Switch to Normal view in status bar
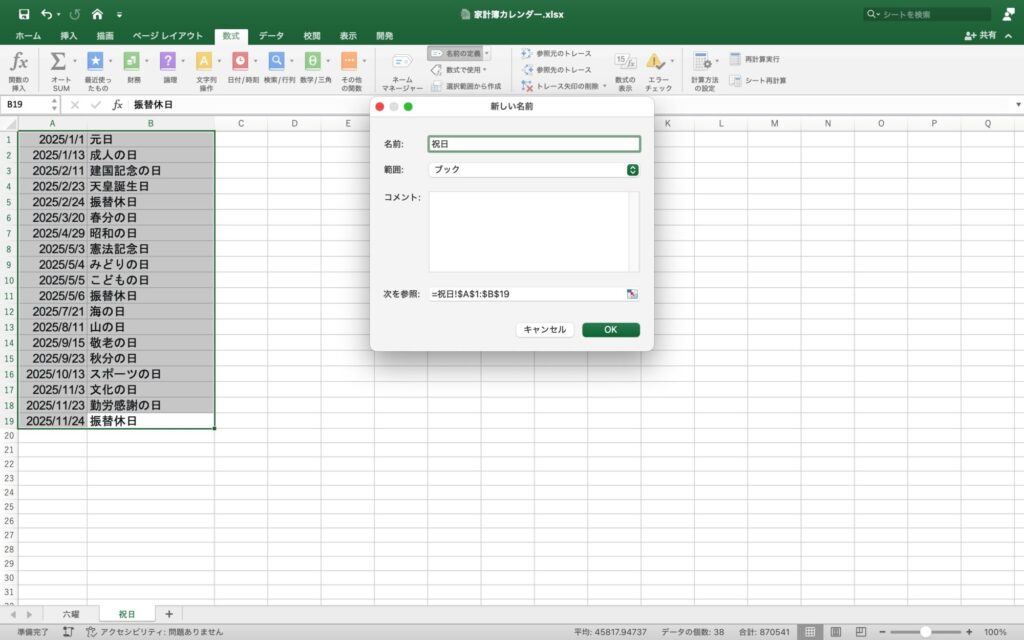This screenshot has height=640, width=1024. pos(811,632)
